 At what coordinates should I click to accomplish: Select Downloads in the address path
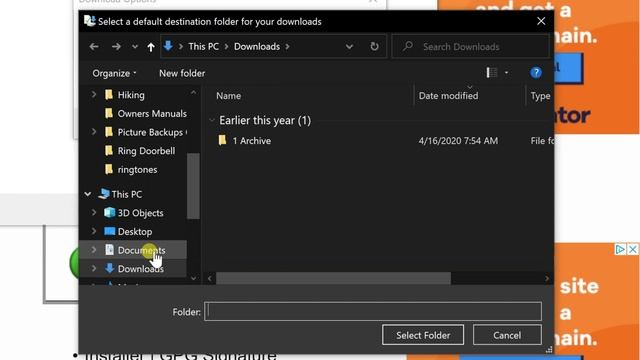257,47
